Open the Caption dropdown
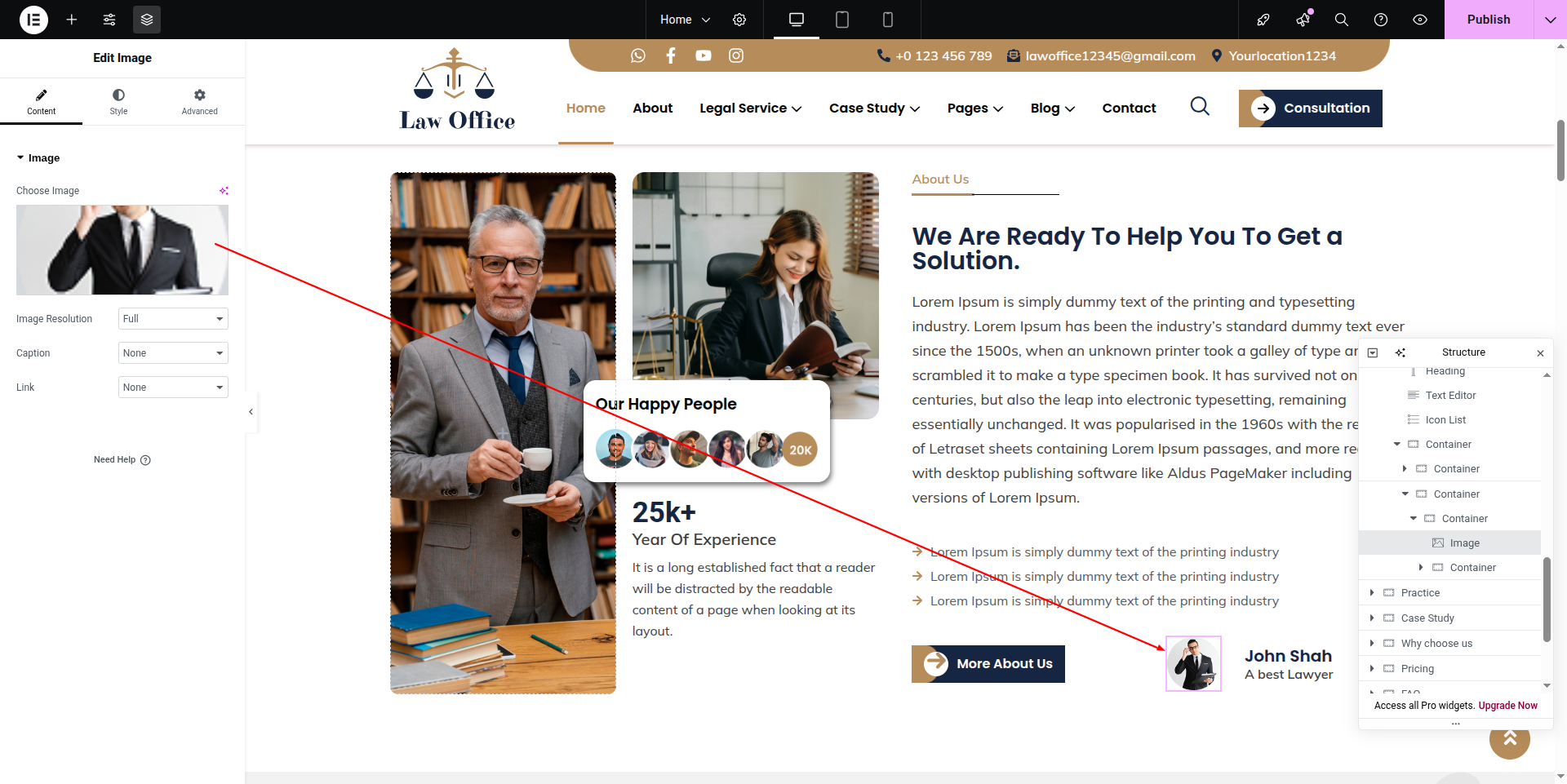Viewport: 1567px width, 784px height. click(173, 353)
